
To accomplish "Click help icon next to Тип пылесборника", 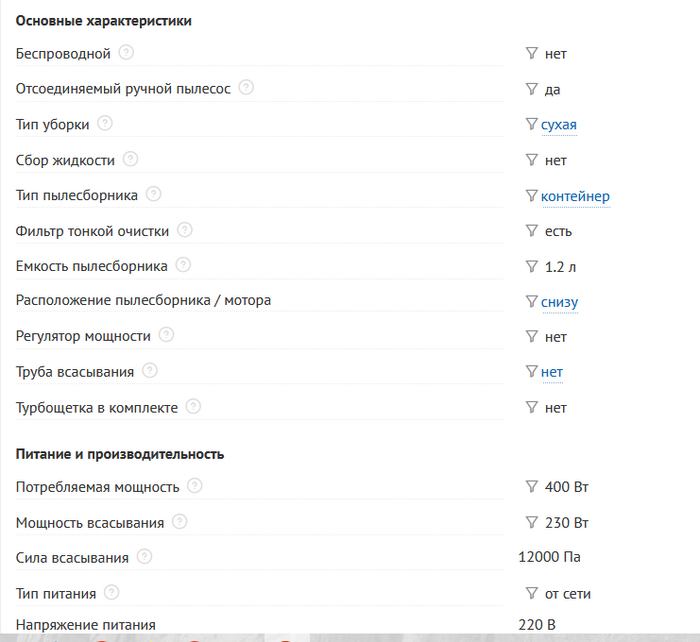I will (x=154, y=195).
